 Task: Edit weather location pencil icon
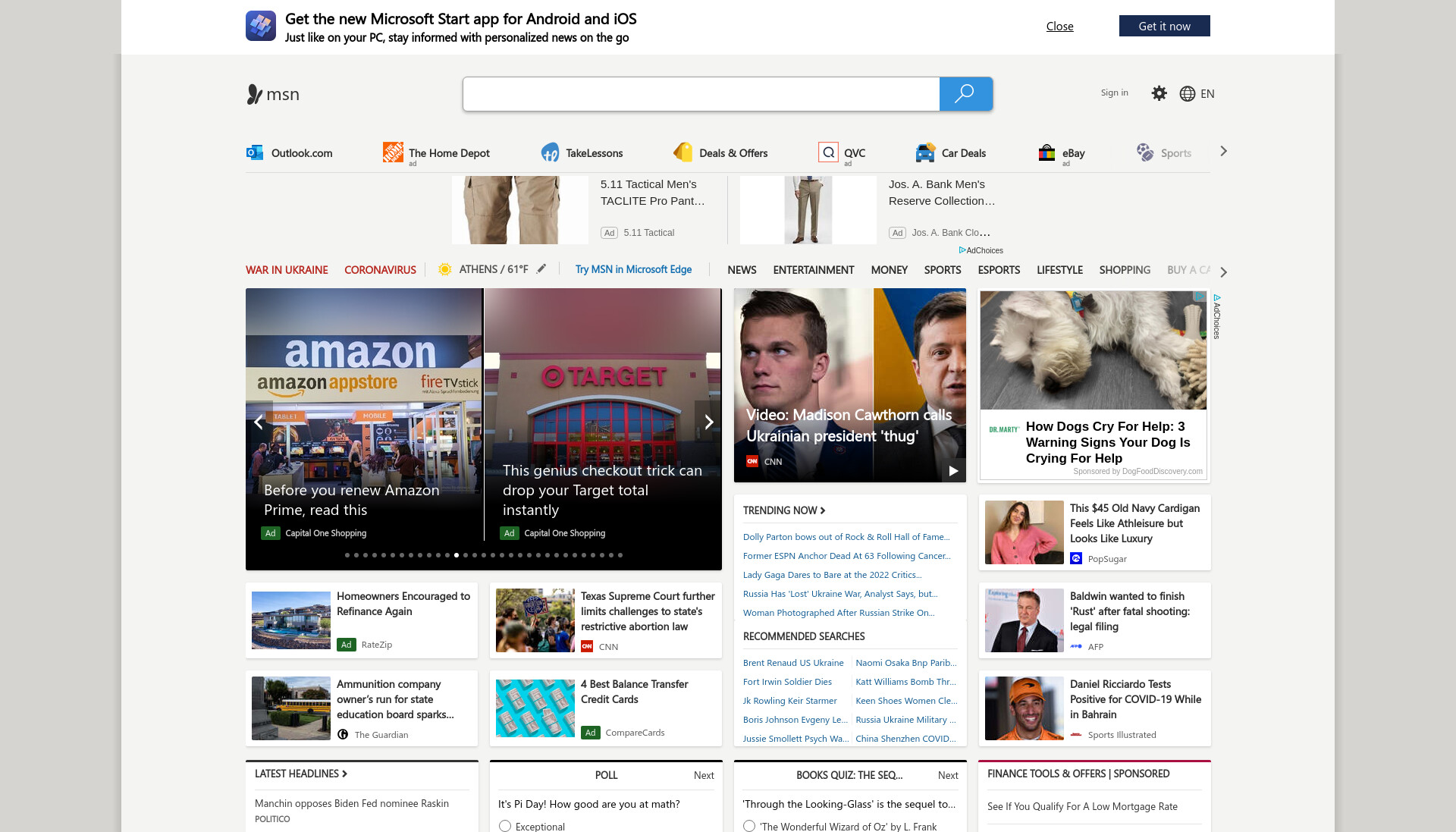tap(541, 268)
